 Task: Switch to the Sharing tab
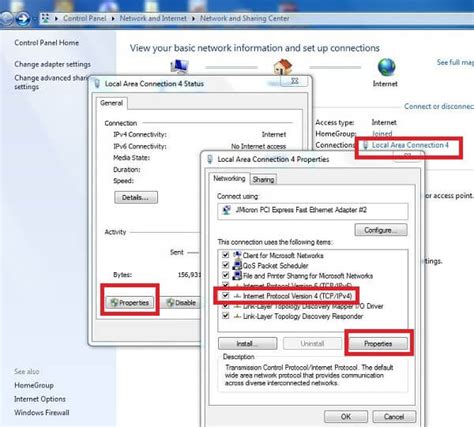tap(263, 180)
